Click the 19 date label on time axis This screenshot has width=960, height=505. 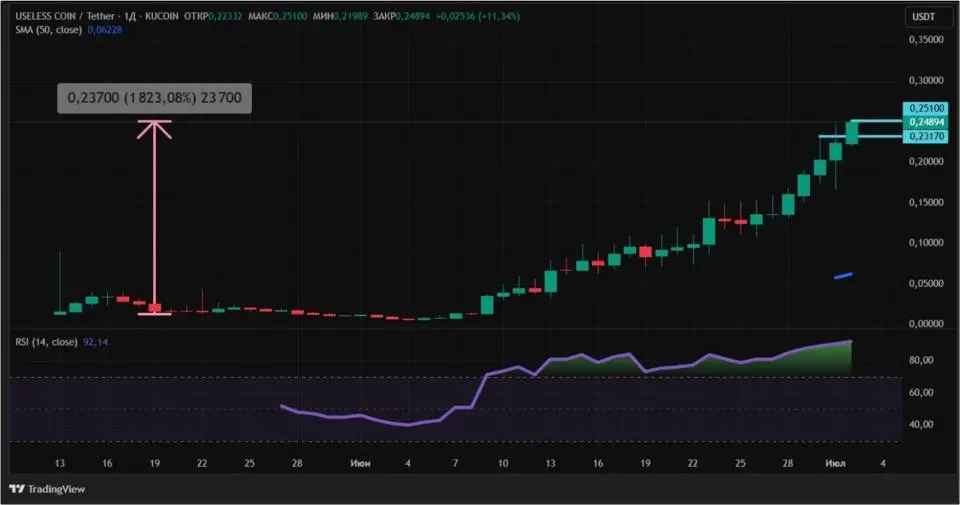154,463
